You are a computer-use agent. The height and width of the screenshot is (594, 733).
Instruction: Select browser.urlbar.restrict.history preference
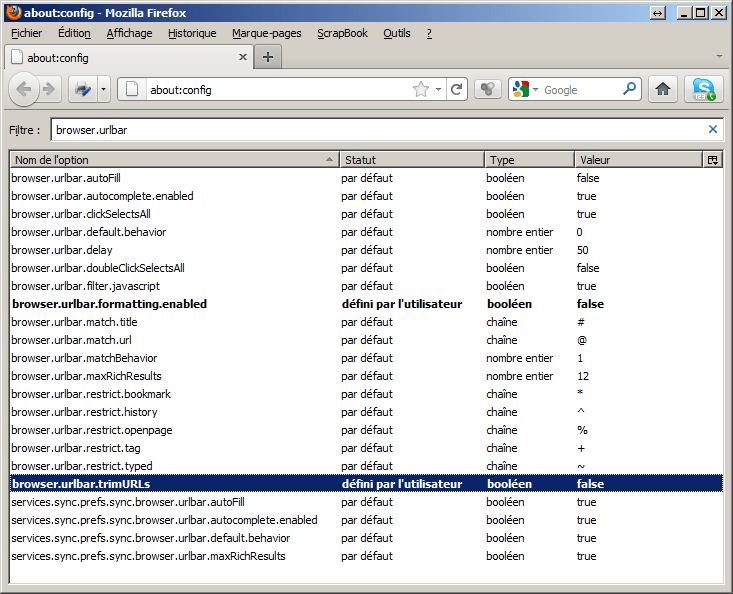pos(366,412)
